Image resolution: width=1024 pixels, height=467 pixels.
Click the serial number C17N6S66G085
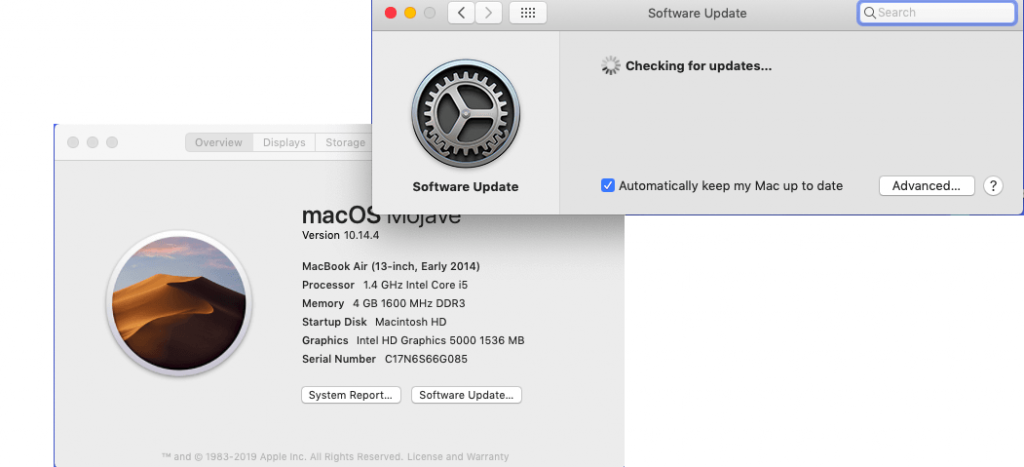click(x=426, y=359)
